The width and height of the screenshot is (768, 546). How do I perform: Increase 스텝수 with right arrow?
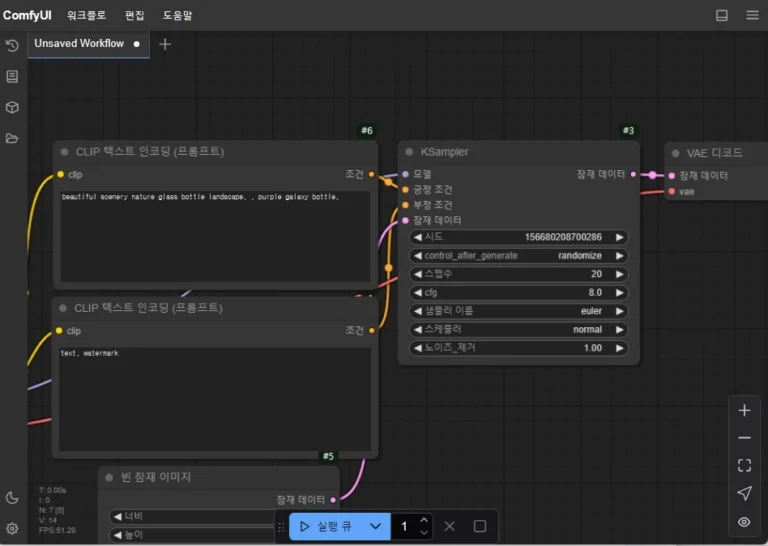(620, 274)
